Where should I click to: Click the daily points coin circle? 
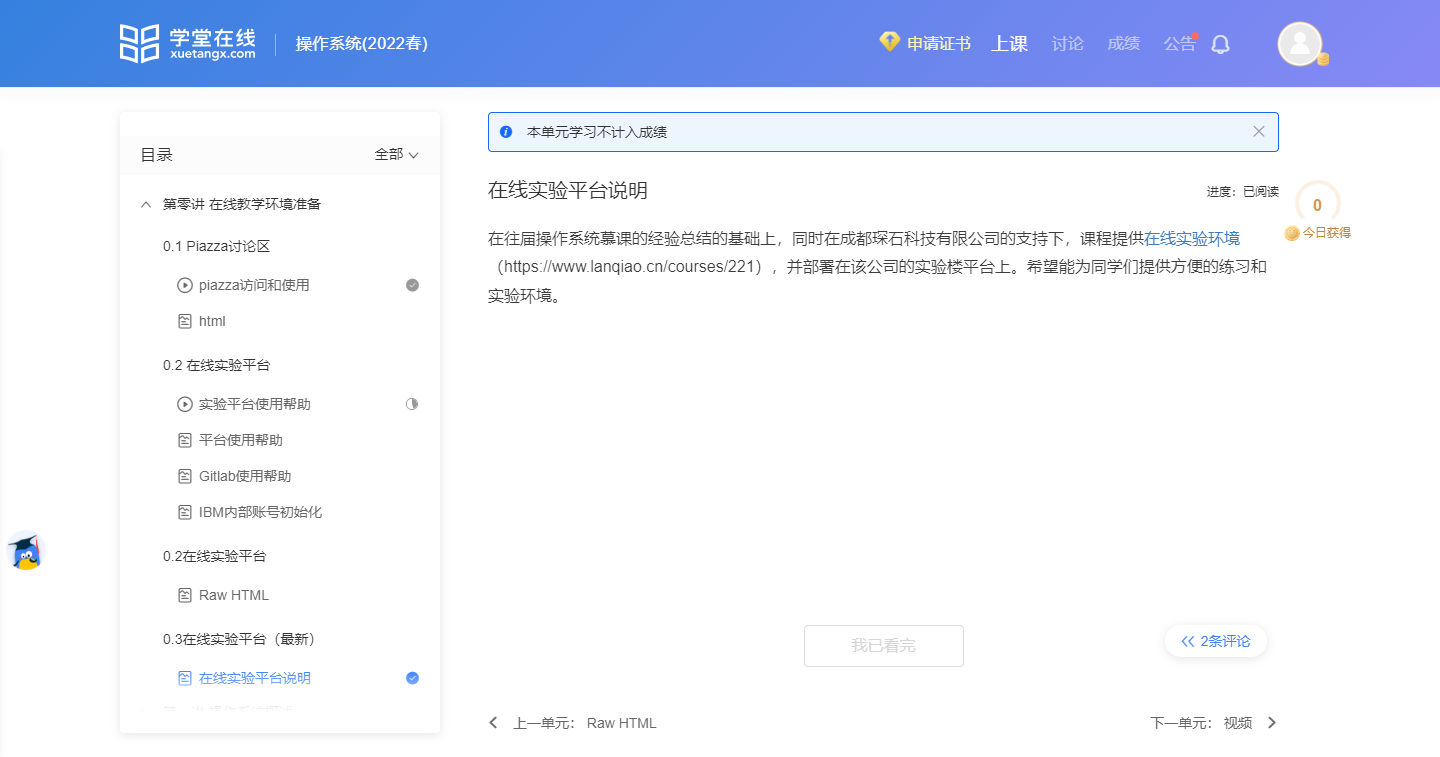click(1317, 205)
